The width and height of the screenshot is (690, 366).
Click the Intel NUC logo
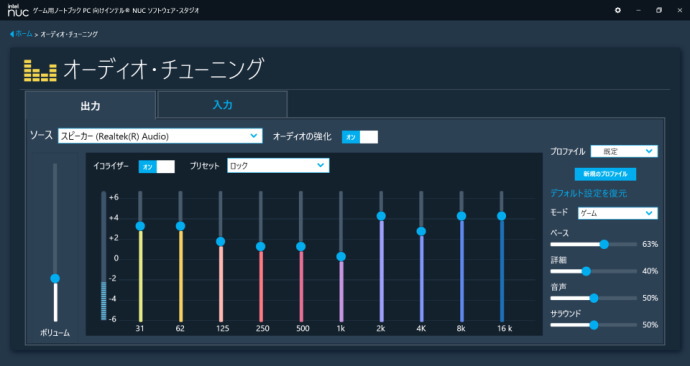[x=18, y=10]
